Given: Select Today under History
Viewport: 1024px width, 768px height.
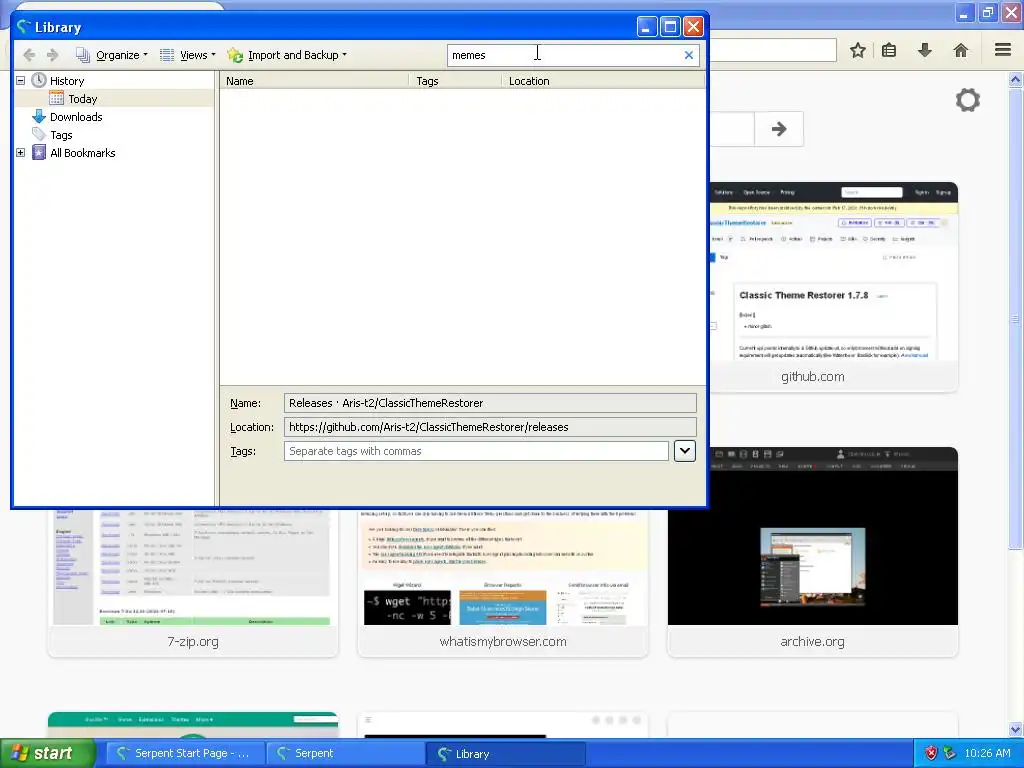Looking at the screenshot, I should pos(82,99).
